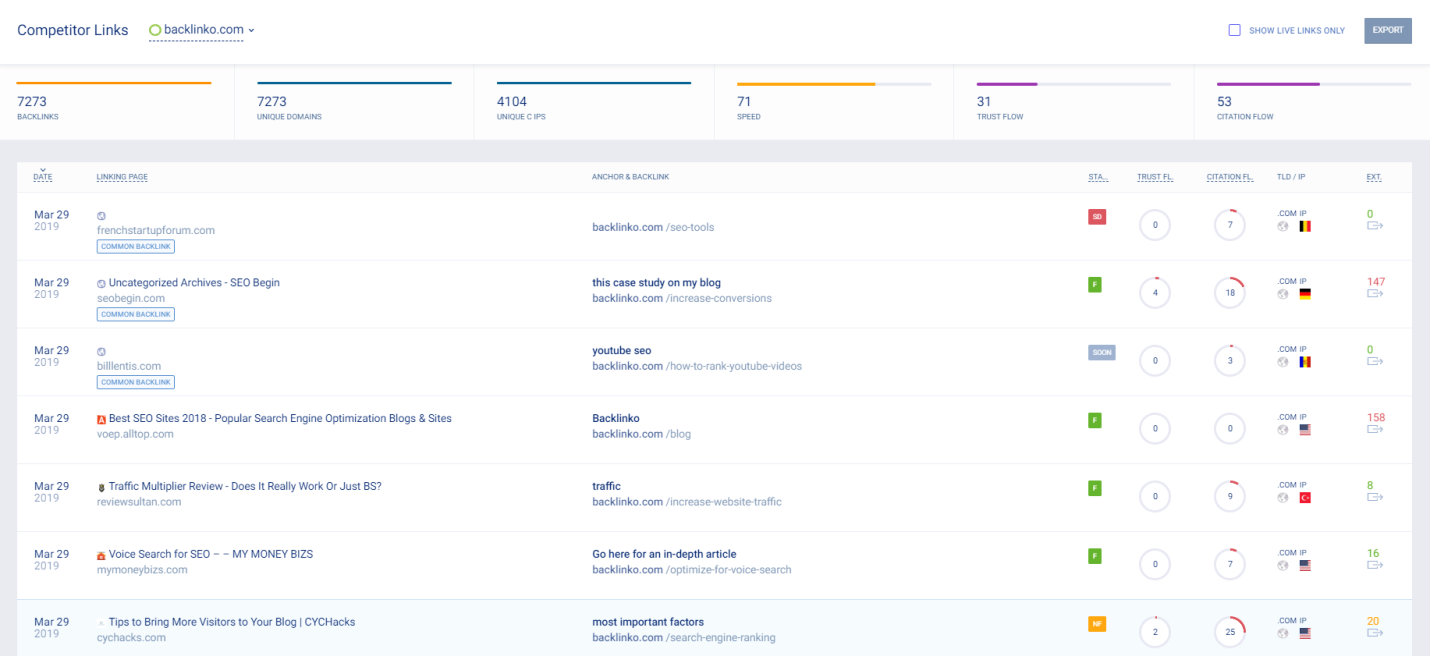Select the Backlinks 7273 summary tab
The height and width of the screenshot is (656, 1430).
(x=114, y=102)
